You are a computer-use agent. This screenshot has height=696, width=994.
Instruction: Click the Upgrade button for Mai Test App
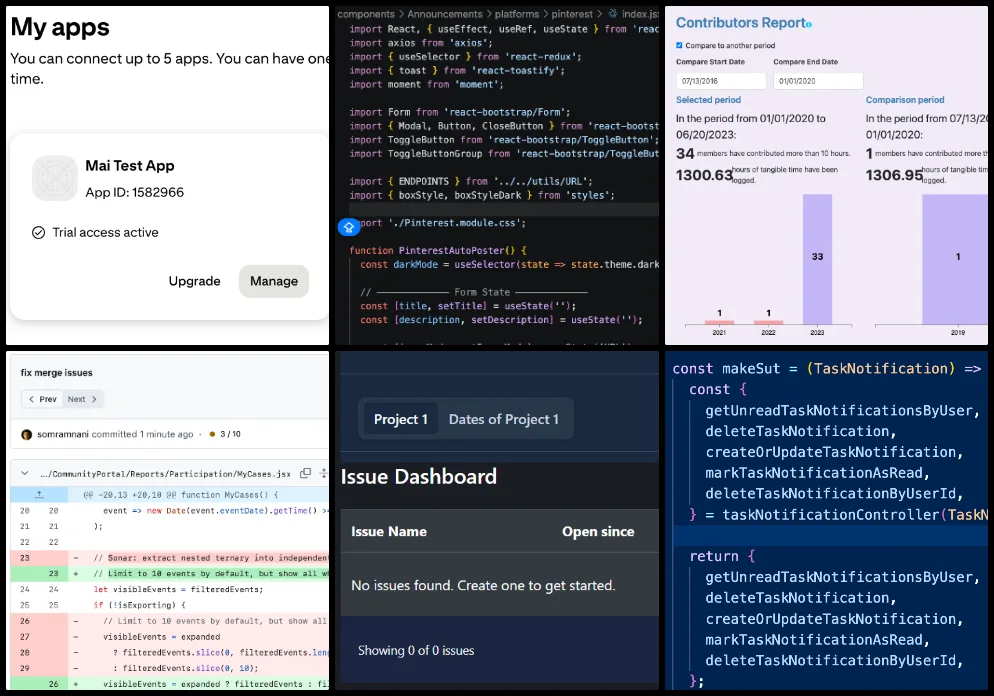(195, 281)
